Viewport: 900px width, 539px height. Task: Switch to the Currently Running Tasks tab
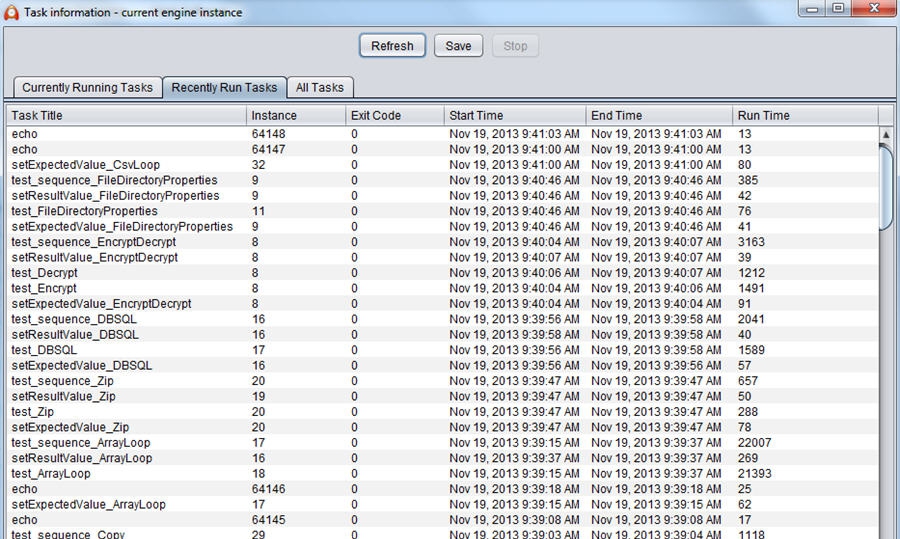87,88
